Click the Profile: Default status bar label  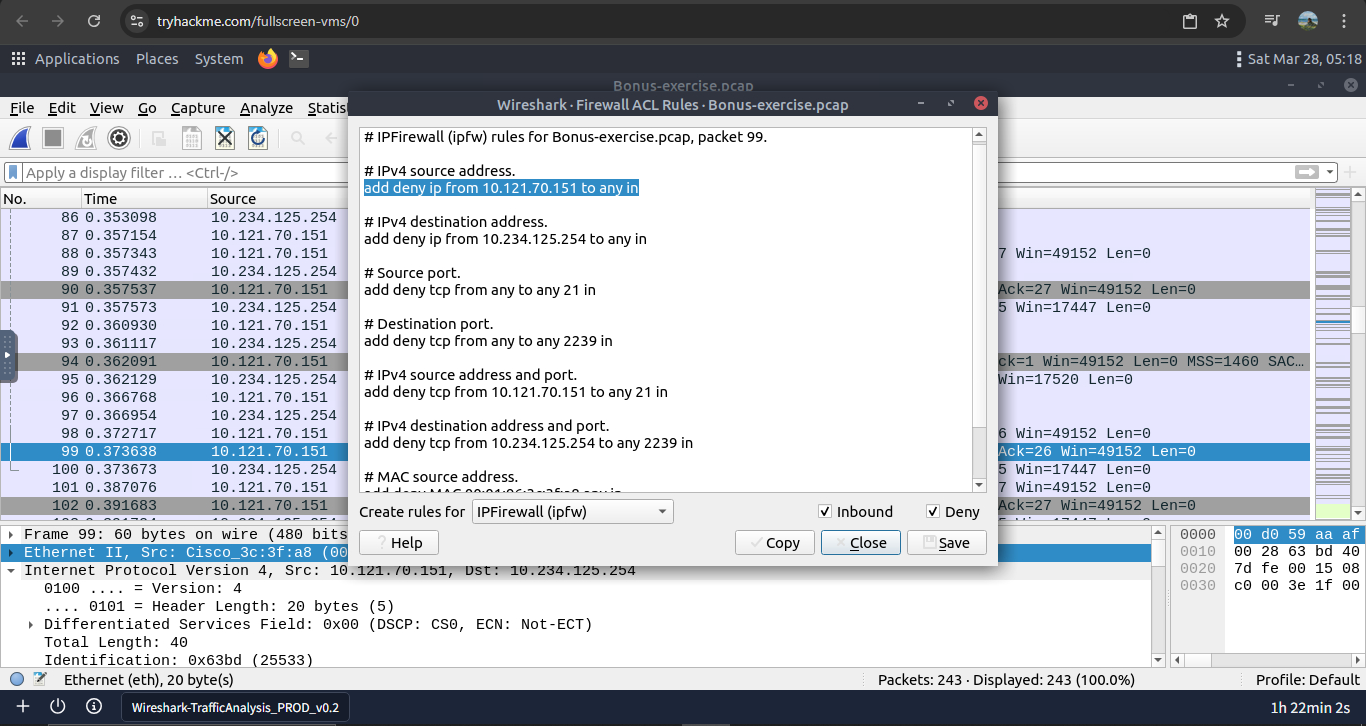(1308, 680)
